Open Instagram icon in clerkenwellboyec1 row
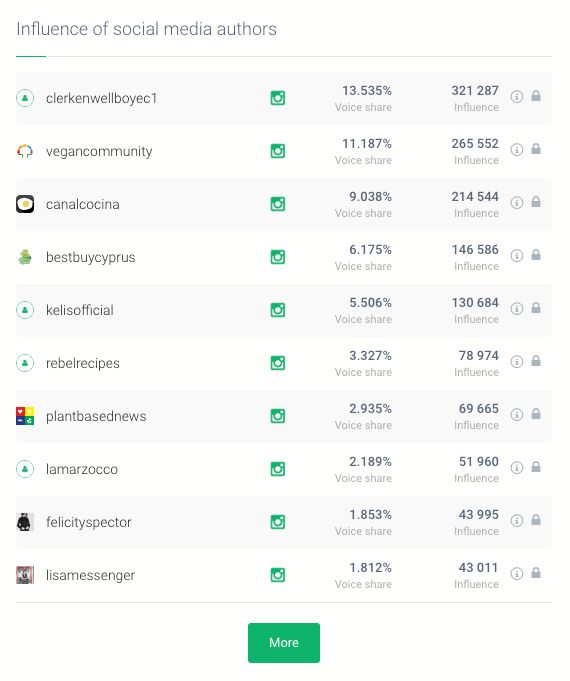570x681 pixels. [x=278, y=98]
